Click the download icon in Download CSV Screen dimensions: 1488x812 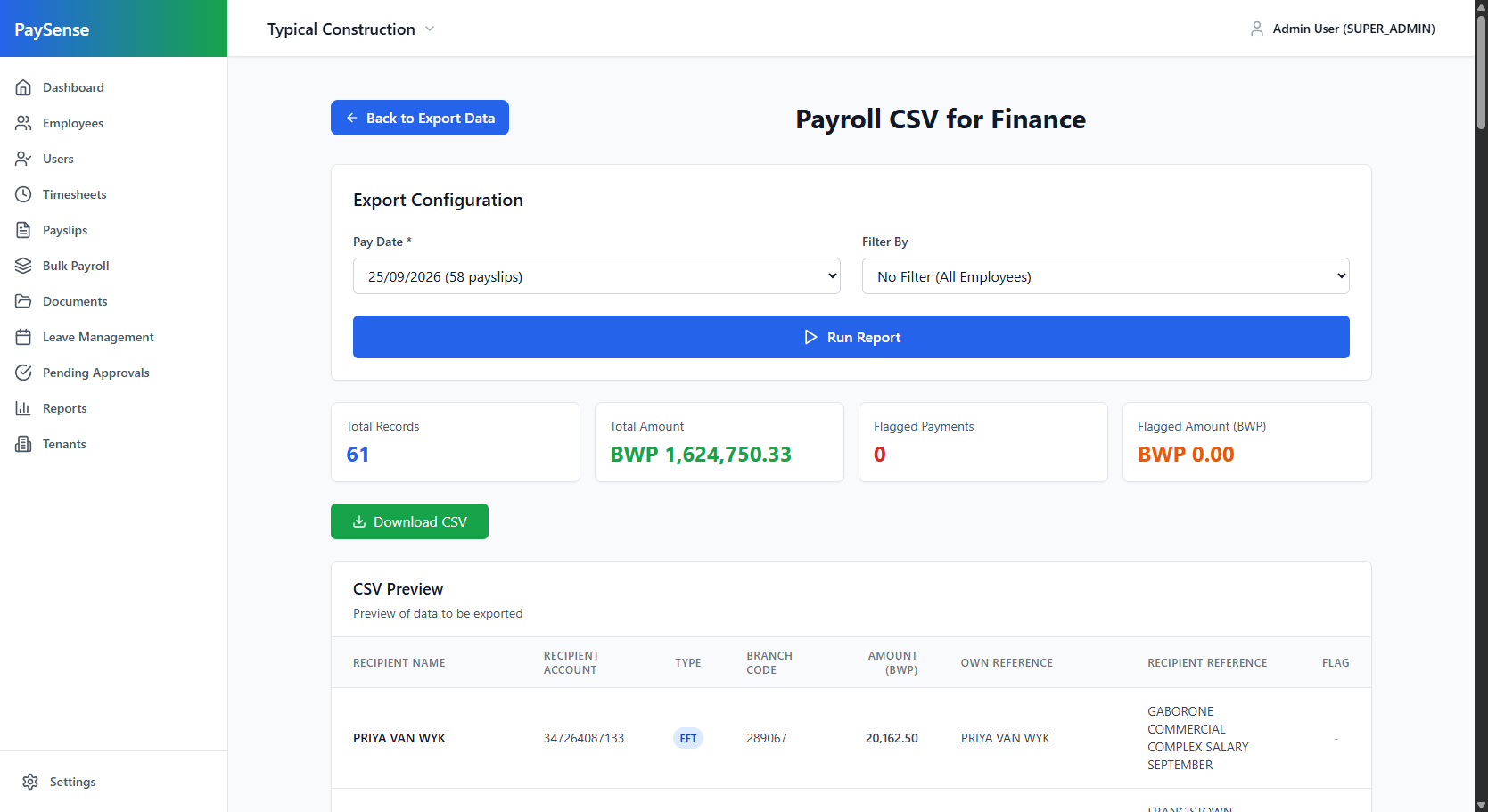point(359,521)
